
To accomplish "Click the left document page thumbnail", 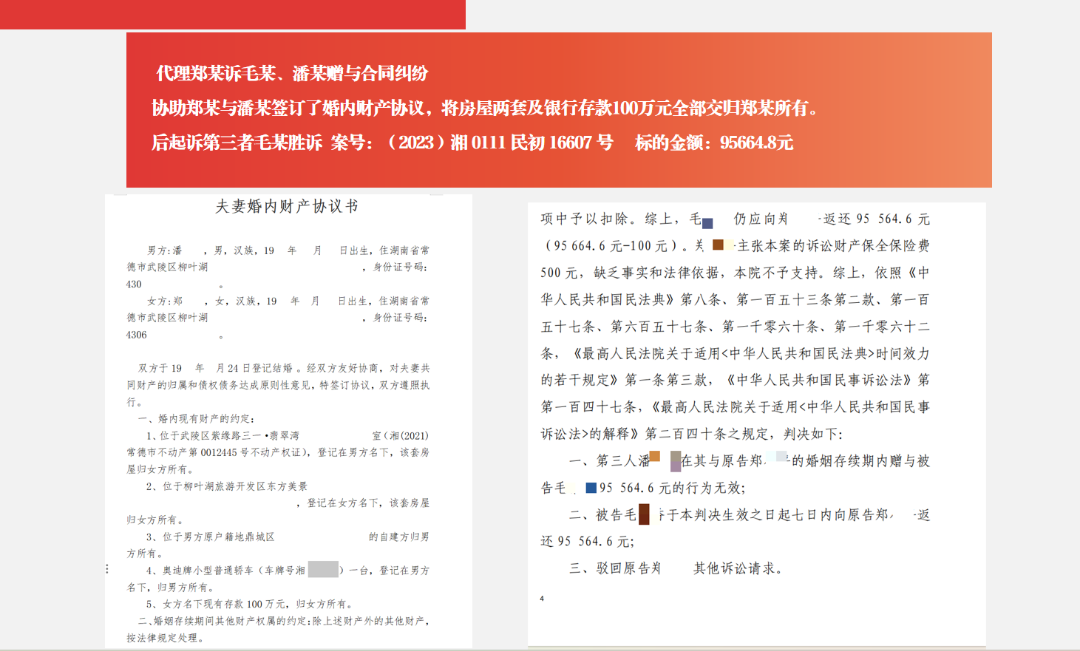I will click(x=290, y=420).
